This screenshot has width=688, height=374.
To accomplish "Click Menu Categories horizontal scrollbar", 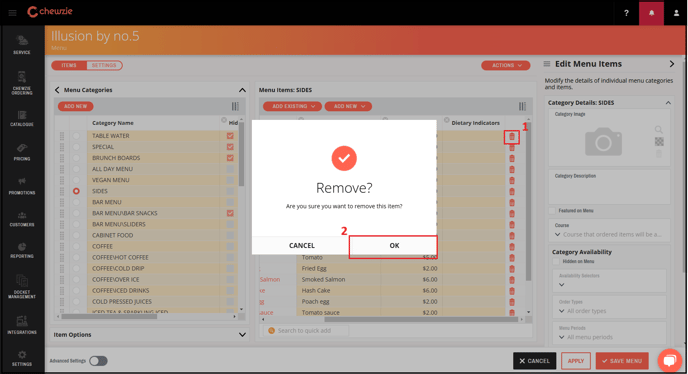I will pyautogui.click(x=109, y=316).
